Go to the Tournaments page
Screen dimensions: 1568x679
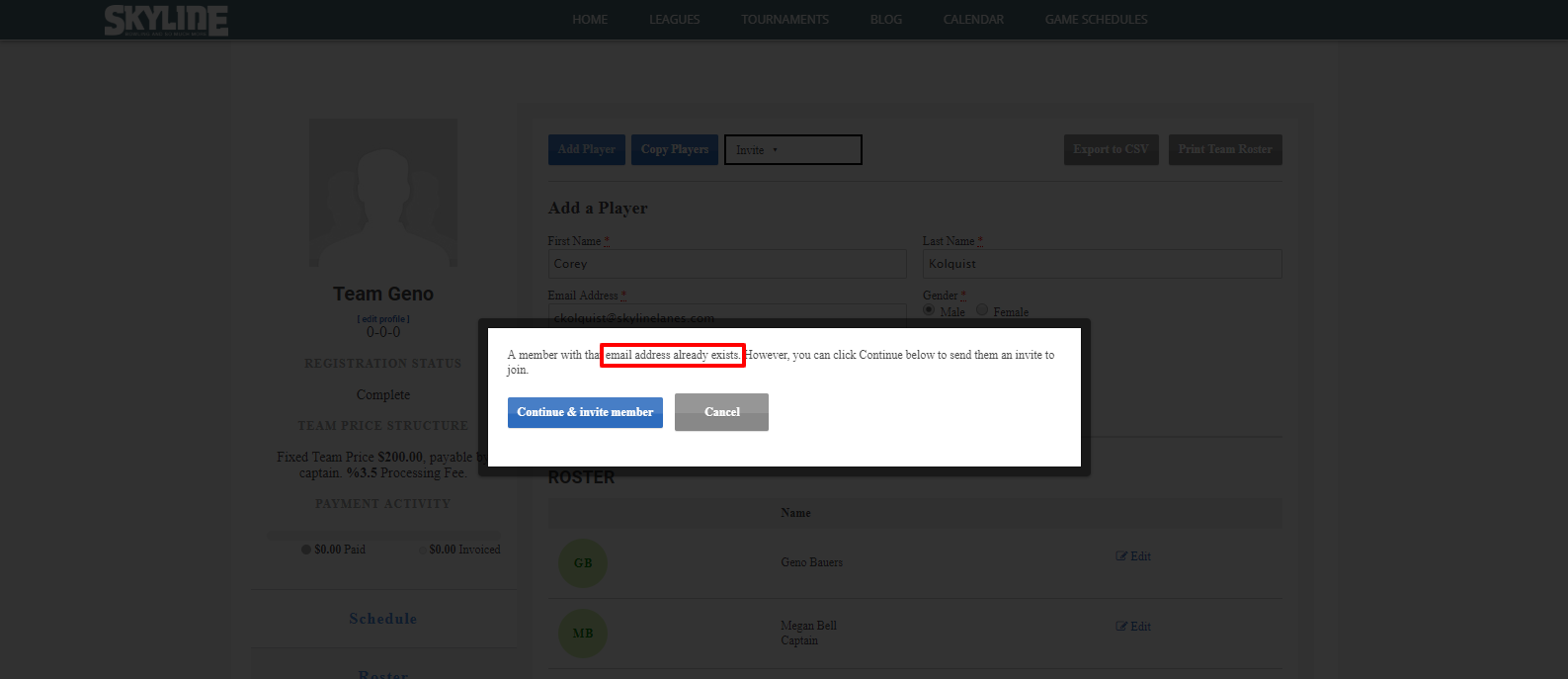click(x=785, y=20)
